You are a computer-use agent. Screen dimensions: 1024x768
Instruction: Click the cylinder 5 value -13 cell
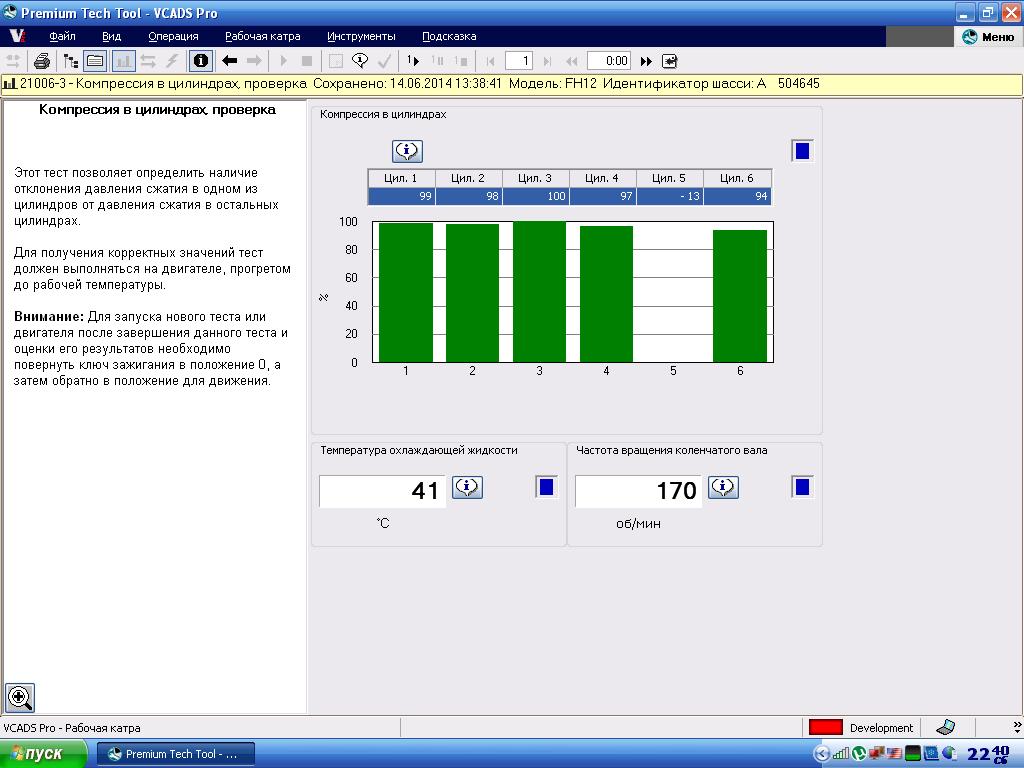pos(669,197)
